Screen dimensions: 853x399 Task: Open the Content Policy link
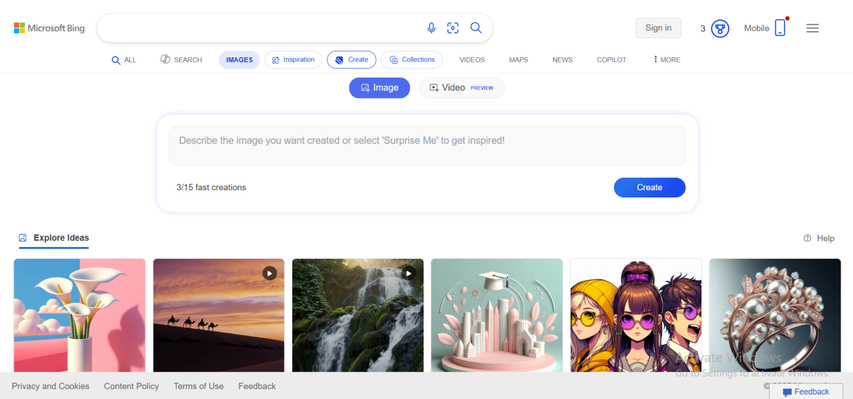tap(131, 386)
